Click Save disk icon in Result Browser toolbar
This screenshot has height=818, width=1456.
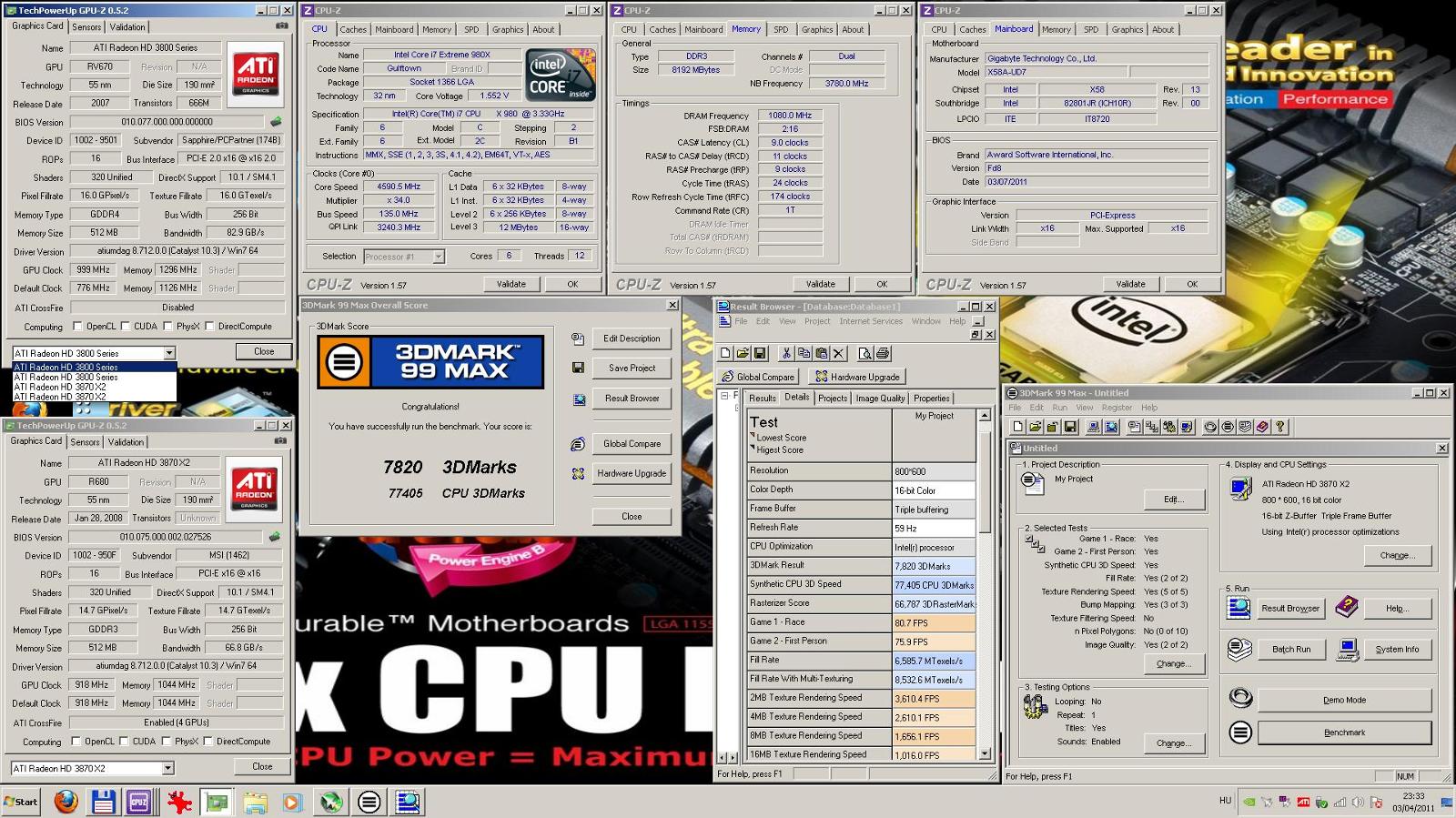point(760,353)
